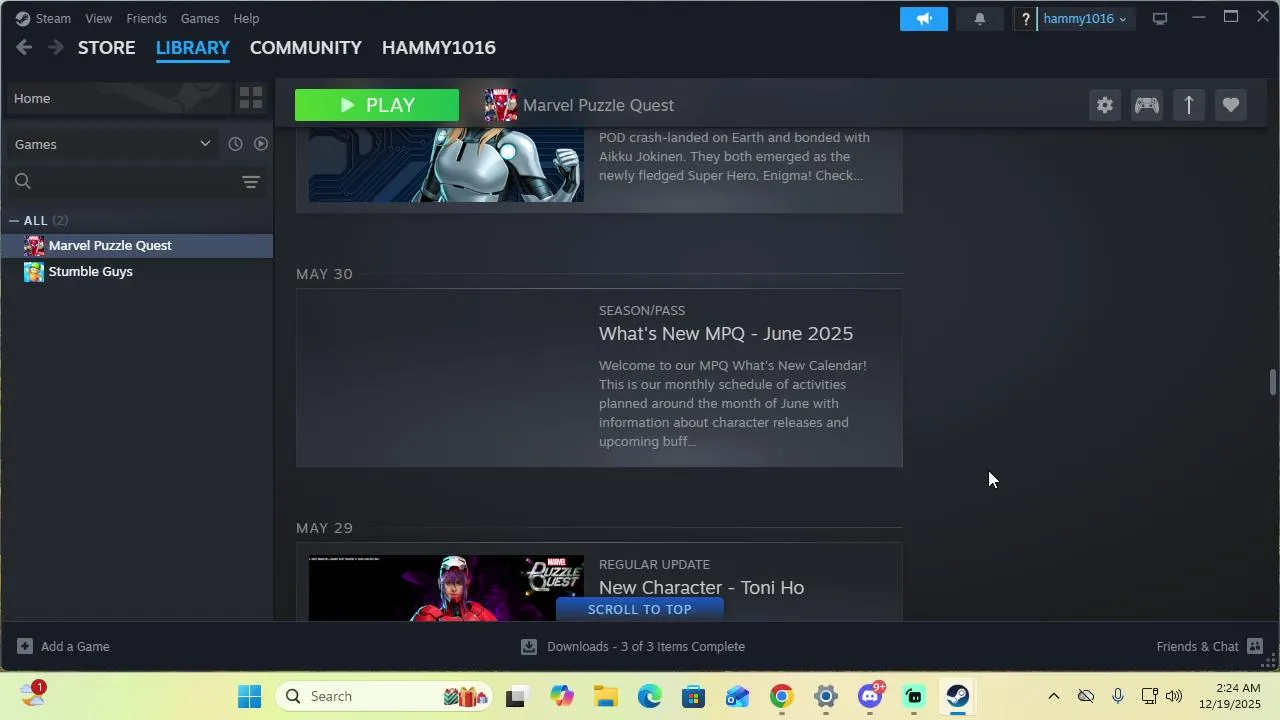Show hidden system tray icons chevron
1280x720 pixels.
click(x=1053, y=696)
